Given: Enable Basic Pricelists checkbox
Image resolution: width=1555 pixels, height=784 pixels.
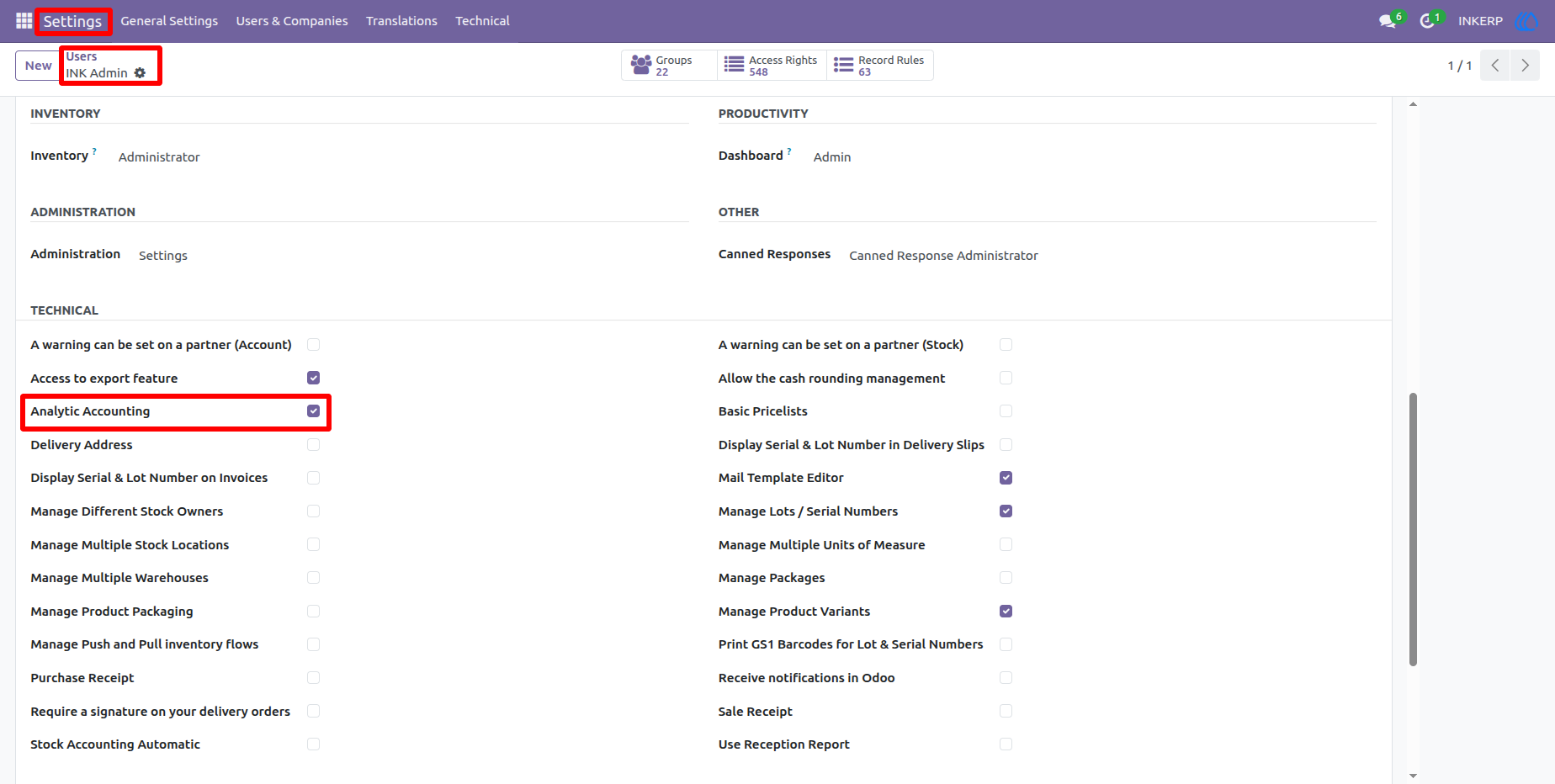Looking at the screenshot, I should (x=1006, y=411).
